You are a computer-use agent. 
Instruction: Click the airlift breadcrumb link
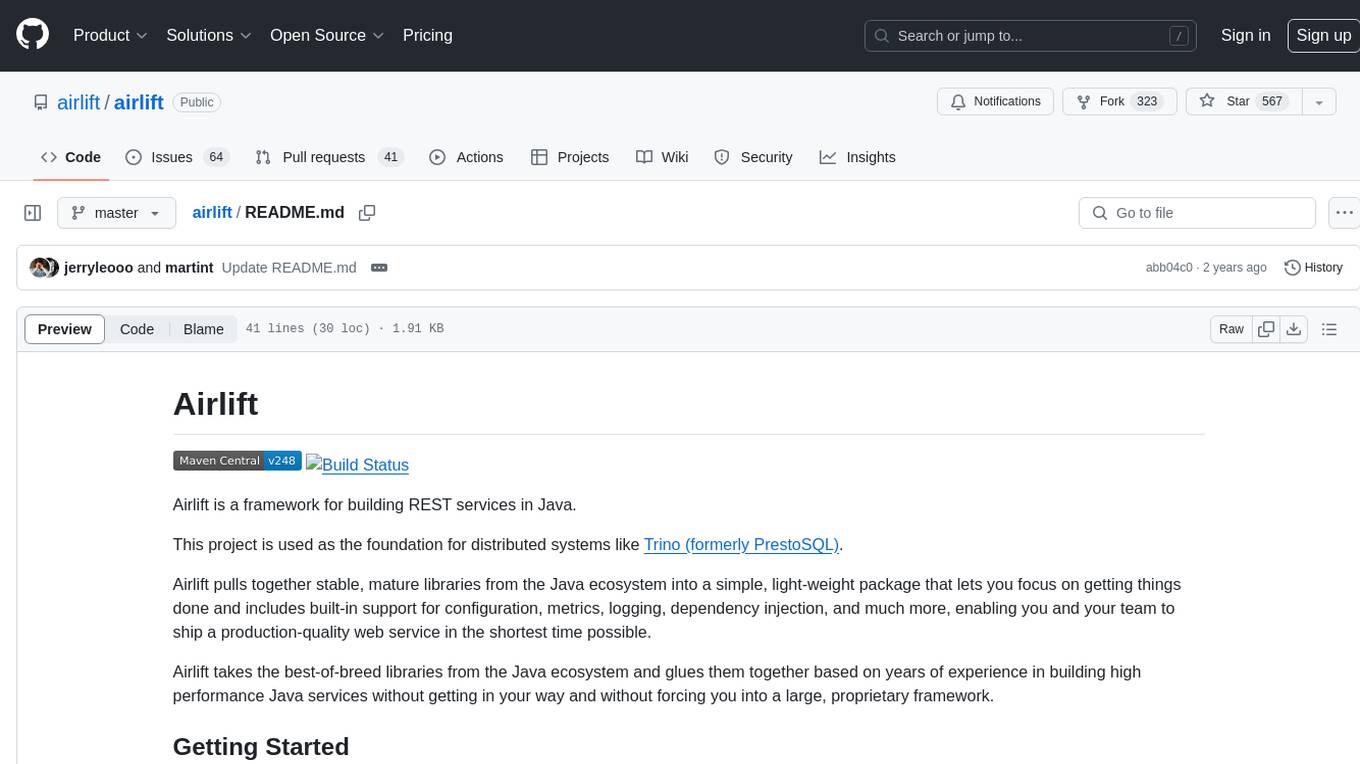point(212,212)
